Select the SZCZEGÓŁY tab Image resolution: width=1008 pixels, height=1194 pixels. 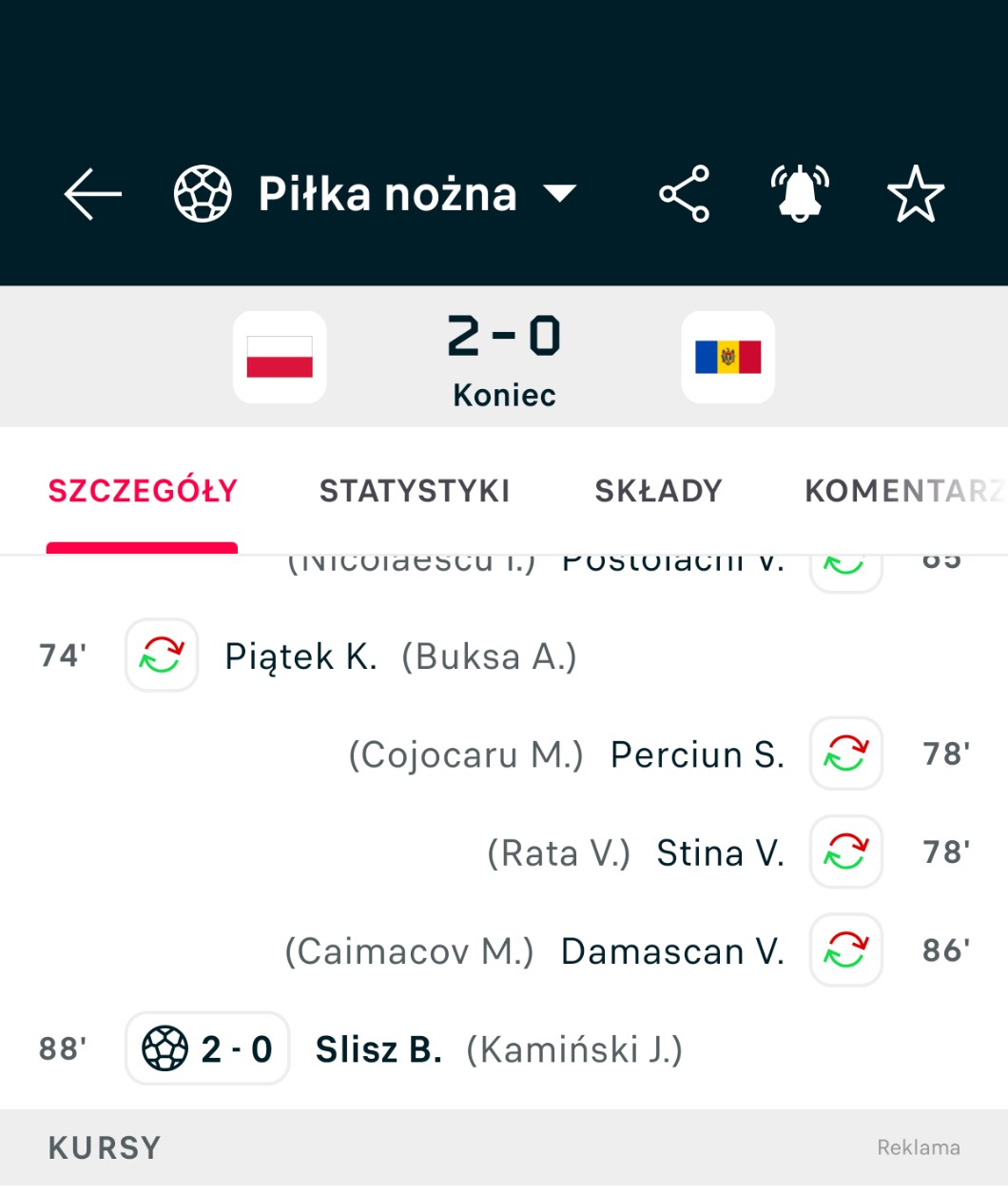[x=143, y=491]
